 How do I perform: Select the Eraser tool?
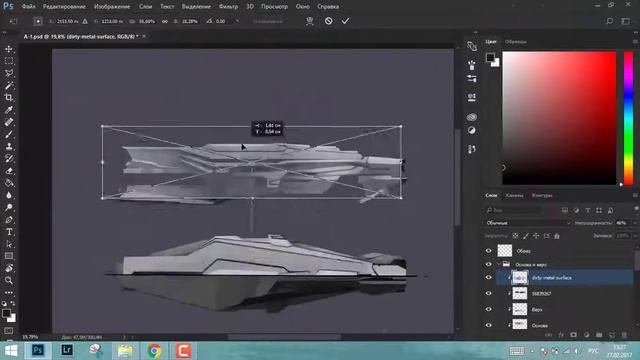point(9,171)
